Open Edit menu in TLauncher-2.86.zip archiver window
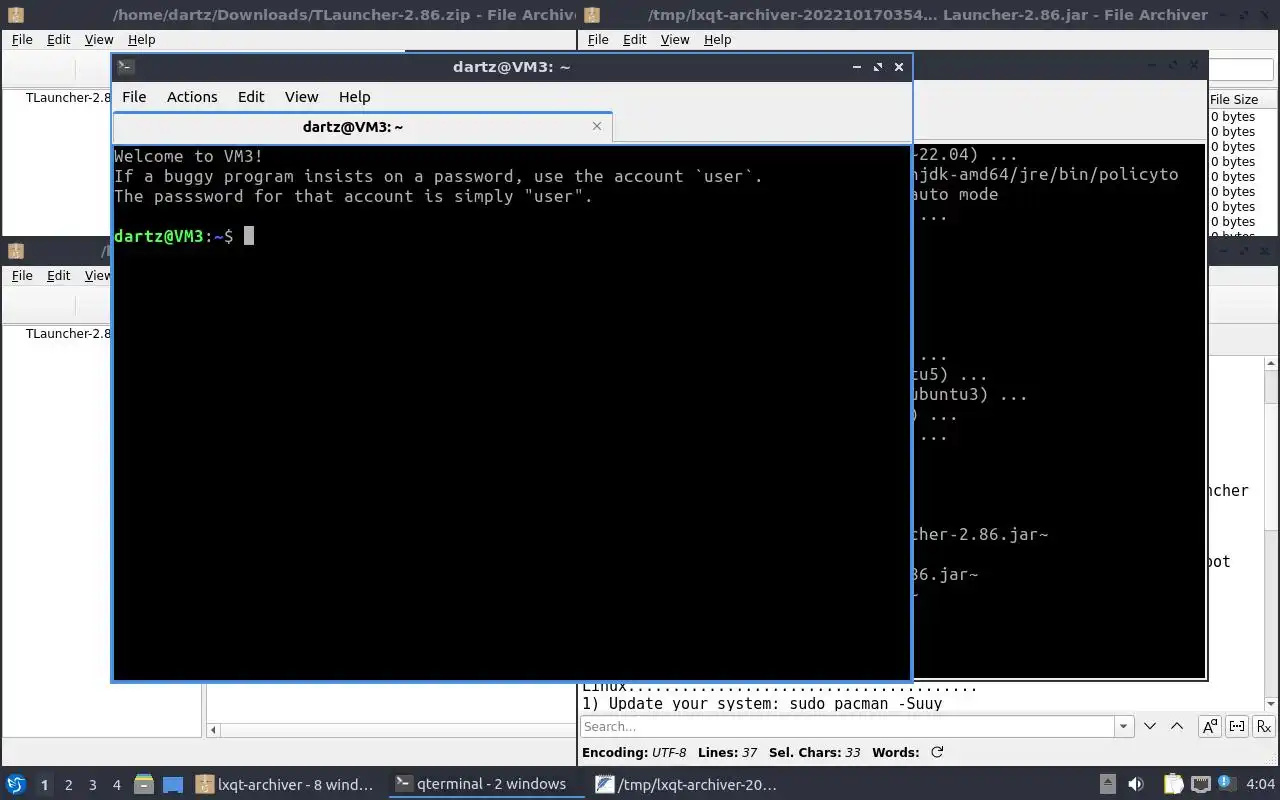 [59, 39]
